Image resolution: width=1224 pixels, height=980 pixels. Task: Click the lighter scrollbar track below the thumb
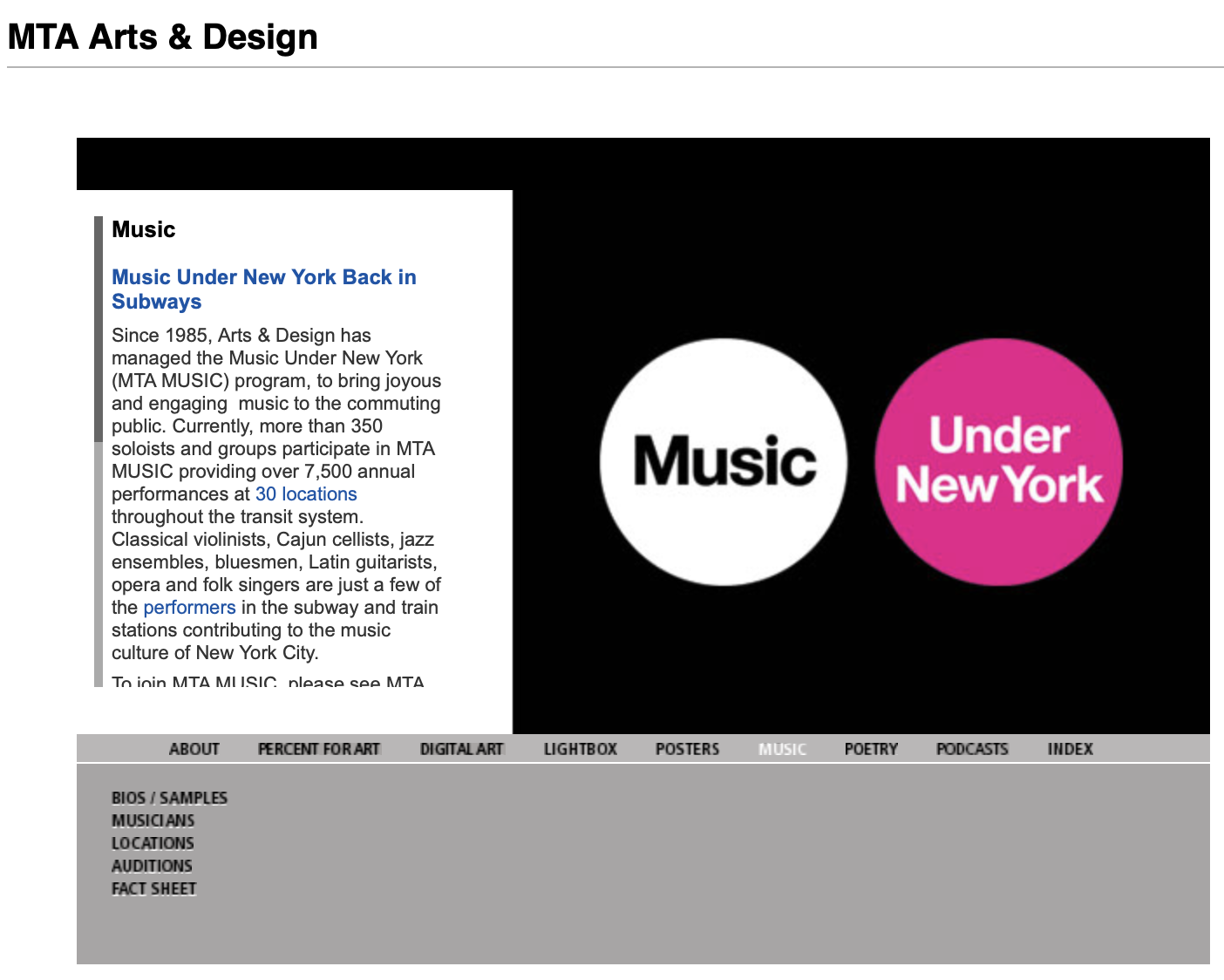click(x=99, y=565)
